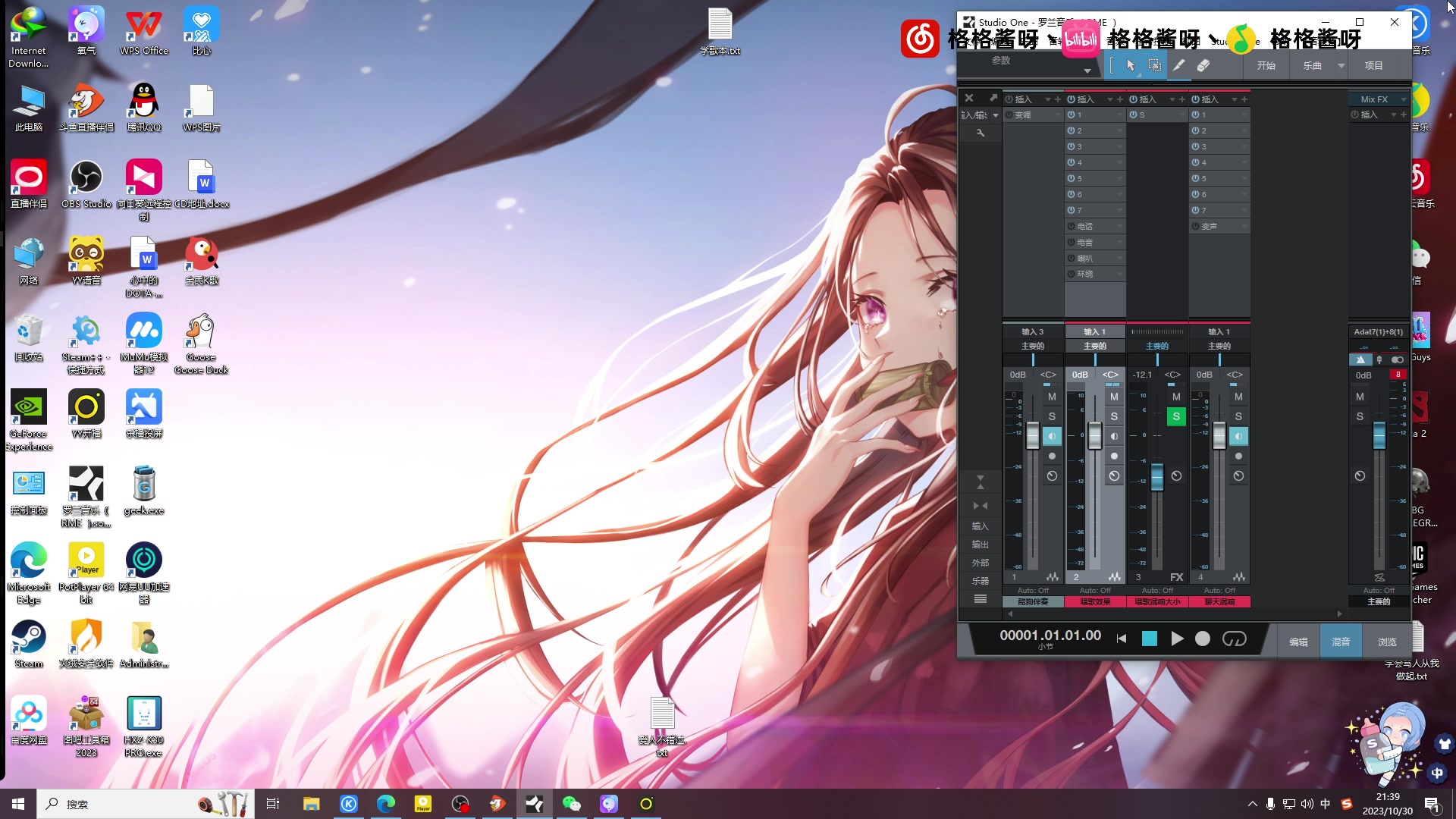Mute channel 1 酷狗伴奏
Viewport: 1456px width, 819px height.
(x=1052, y=397)
